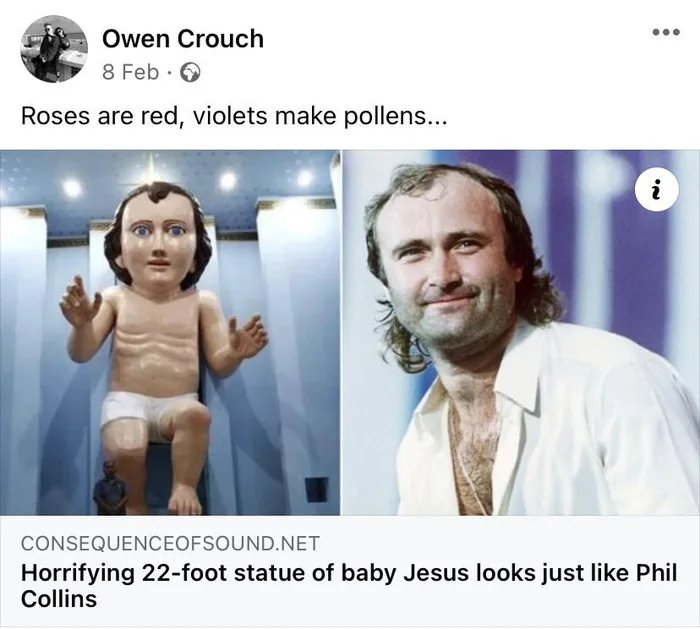Click the Owen Crouch name link
700x629 pixels.
tap(182, 39)
